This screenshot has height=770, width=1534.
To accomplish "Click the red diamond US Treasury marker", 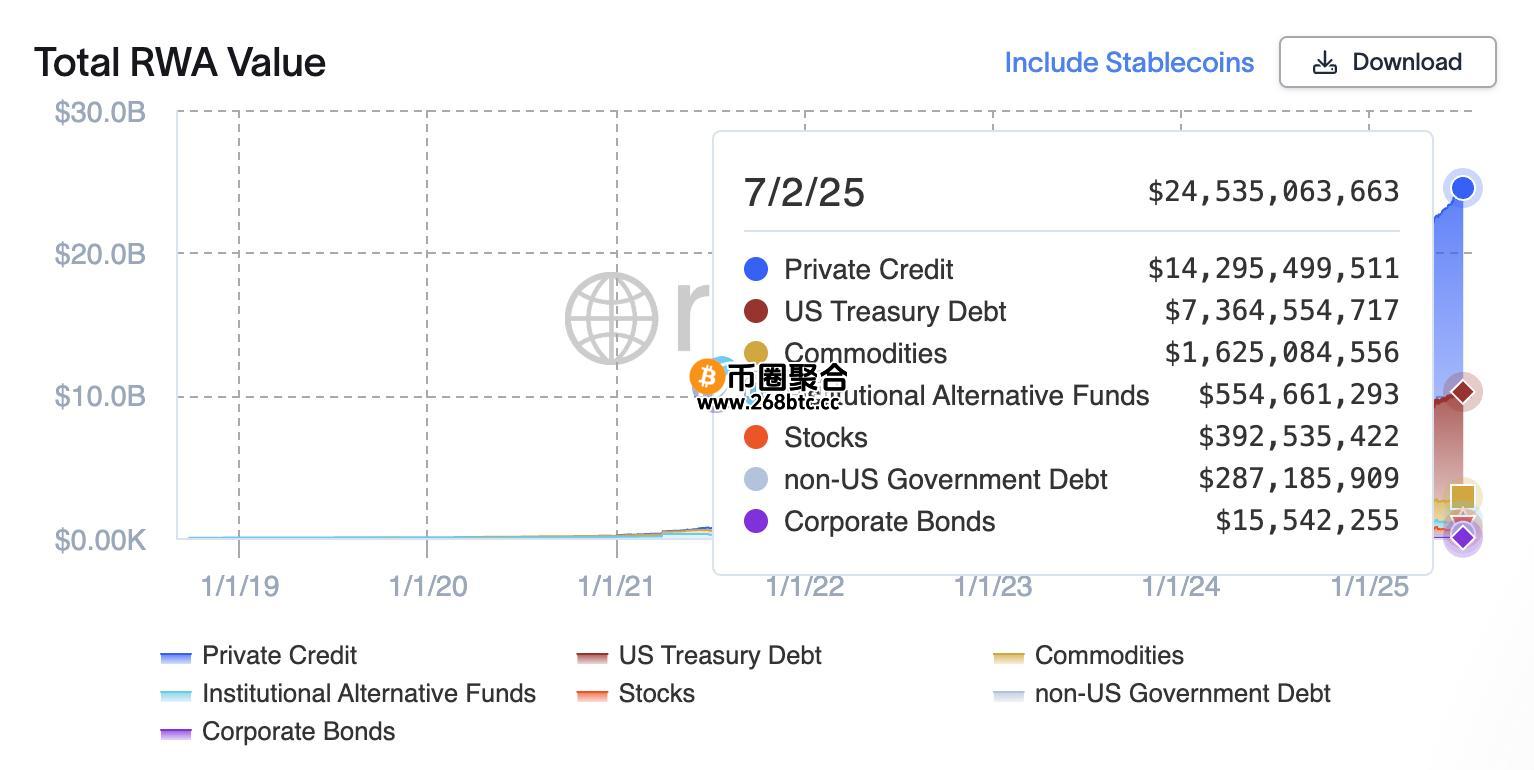I will (x=1463, y=392).
